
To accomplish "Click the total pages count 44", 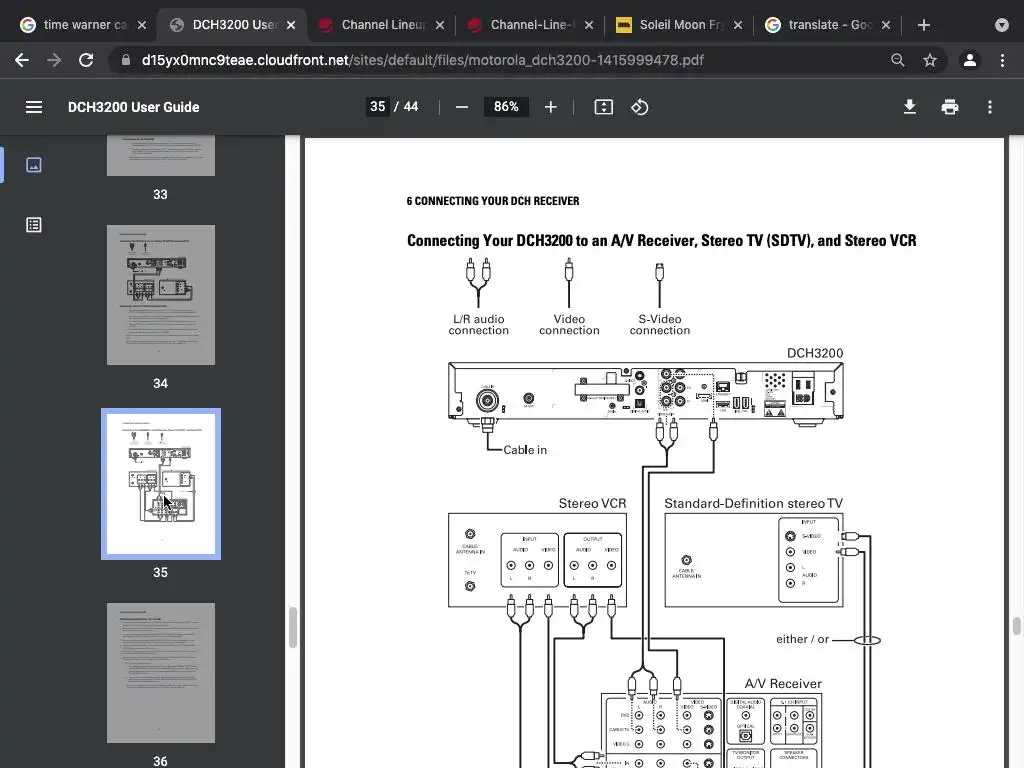I will pos(411,106).
